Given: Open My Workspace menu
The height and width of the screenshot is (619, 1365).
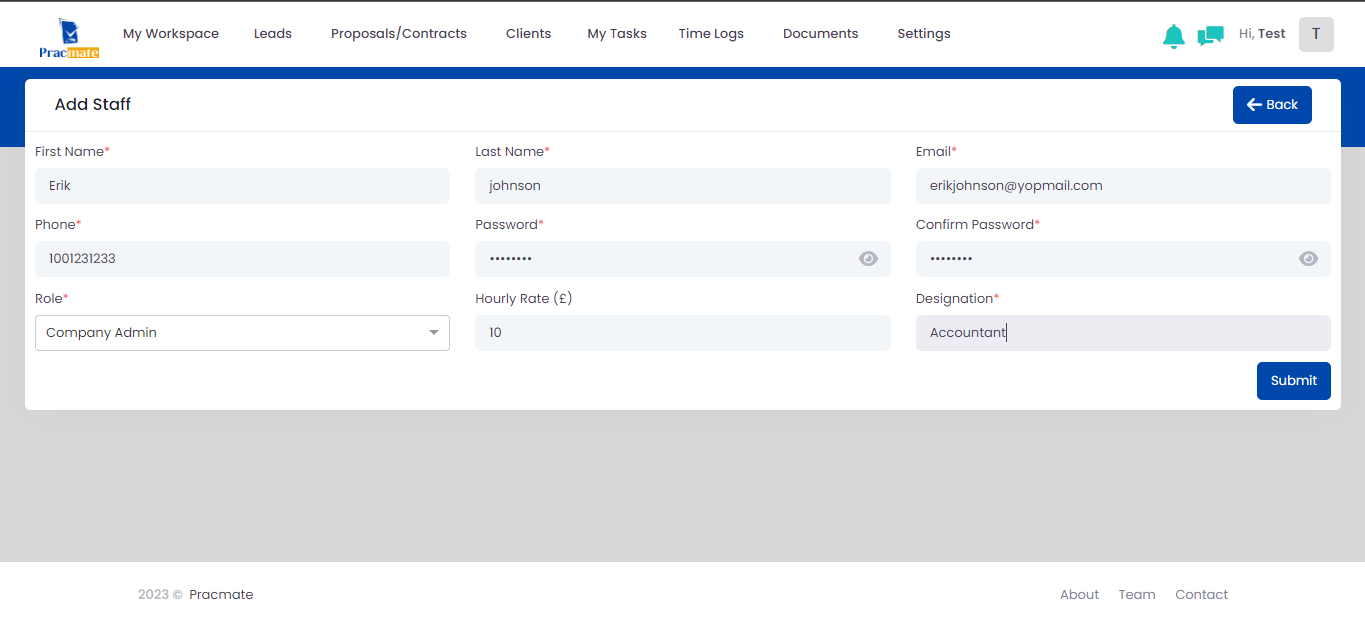Looking at the screenshot, I should point(171,34).
